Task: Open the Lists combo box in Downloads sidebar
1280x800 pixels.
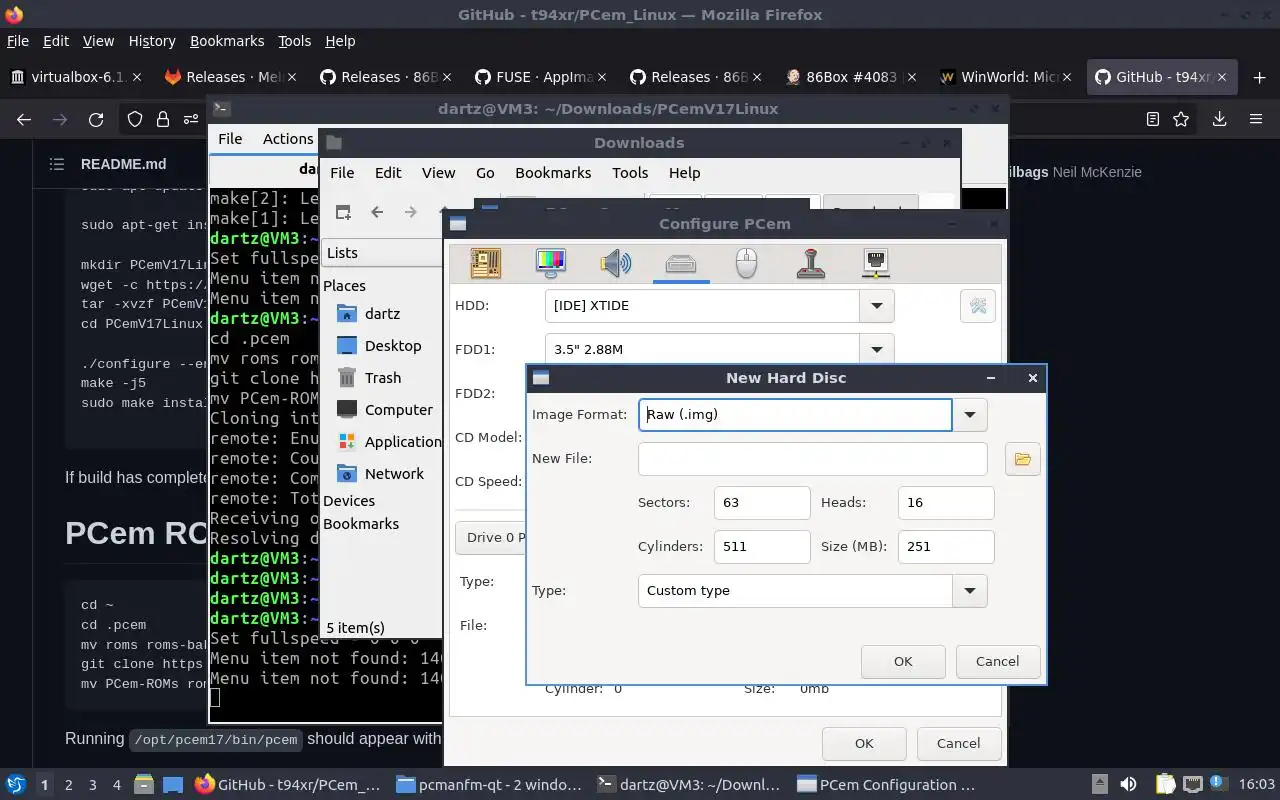Action: 381,253
